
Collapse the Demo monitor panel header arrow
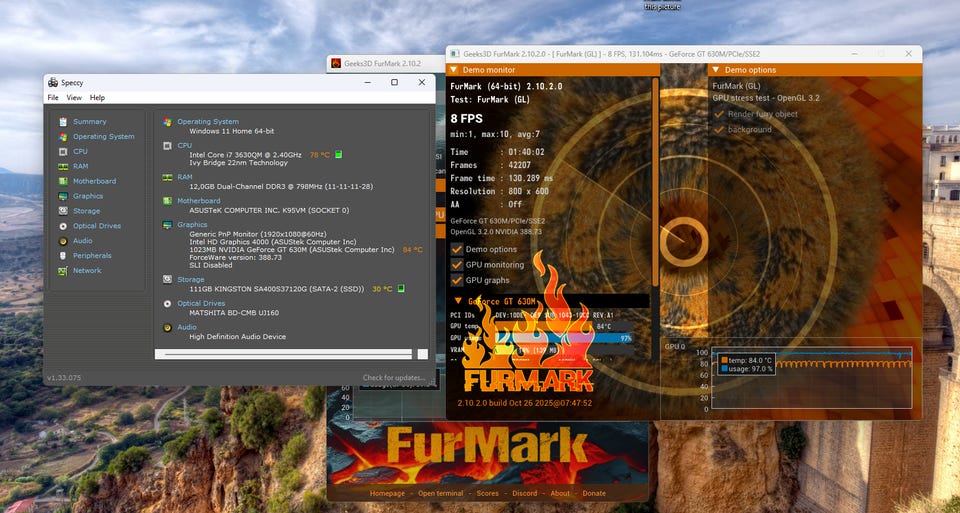[x=454, y=70]
